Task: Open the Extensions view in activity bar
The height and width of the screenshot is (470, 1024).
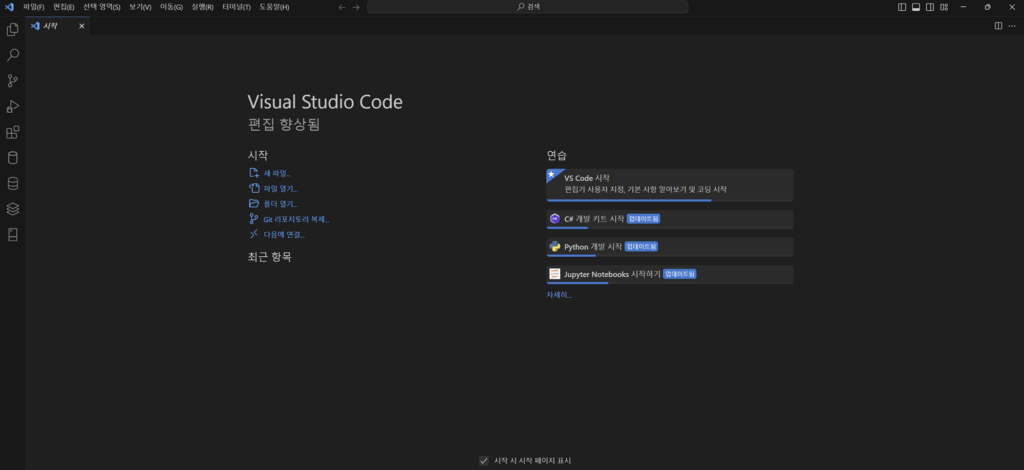Action: 12,133
